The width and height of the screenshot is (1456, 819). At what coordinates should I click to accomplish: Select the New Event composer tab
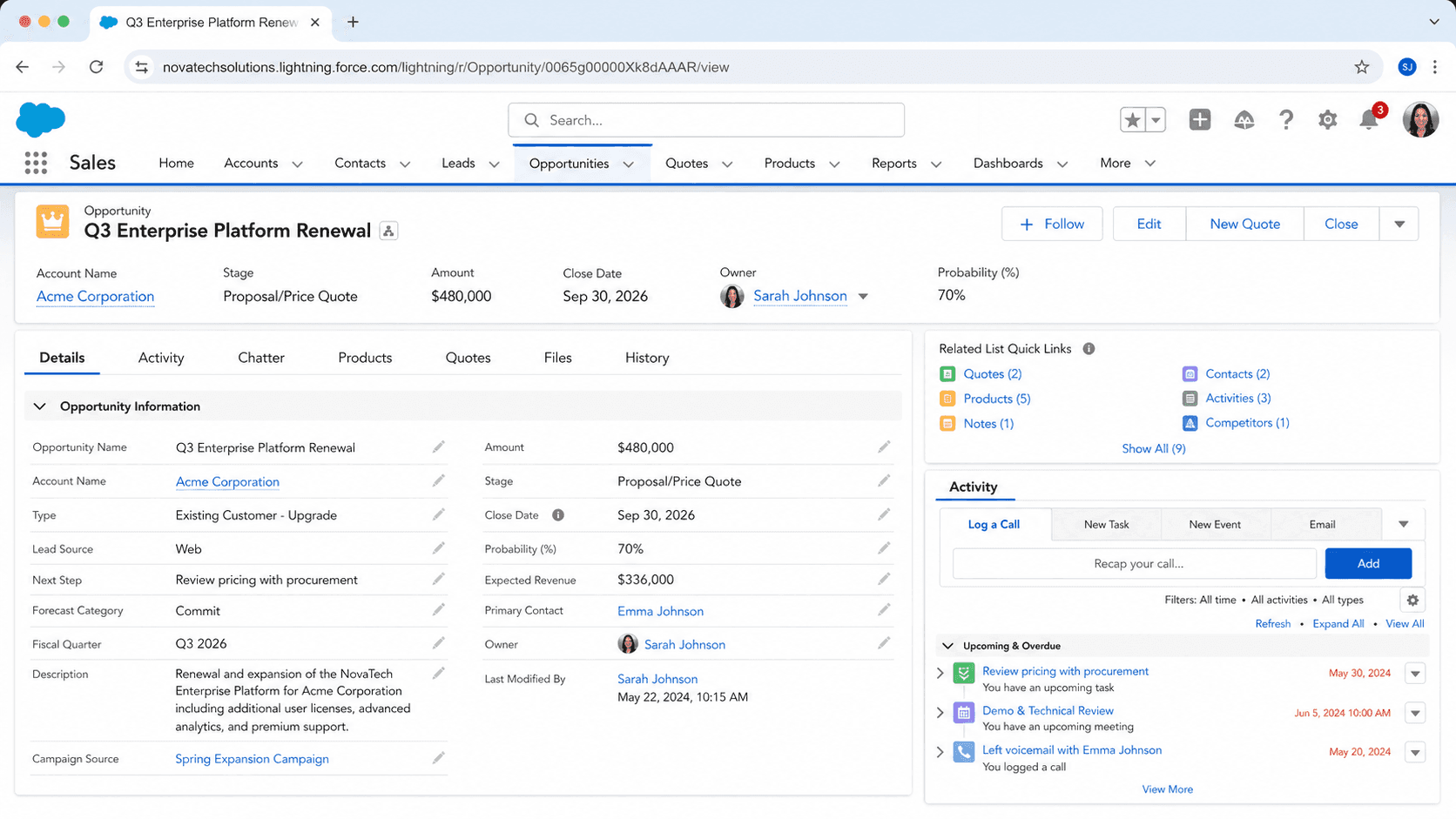[1215, 524]
